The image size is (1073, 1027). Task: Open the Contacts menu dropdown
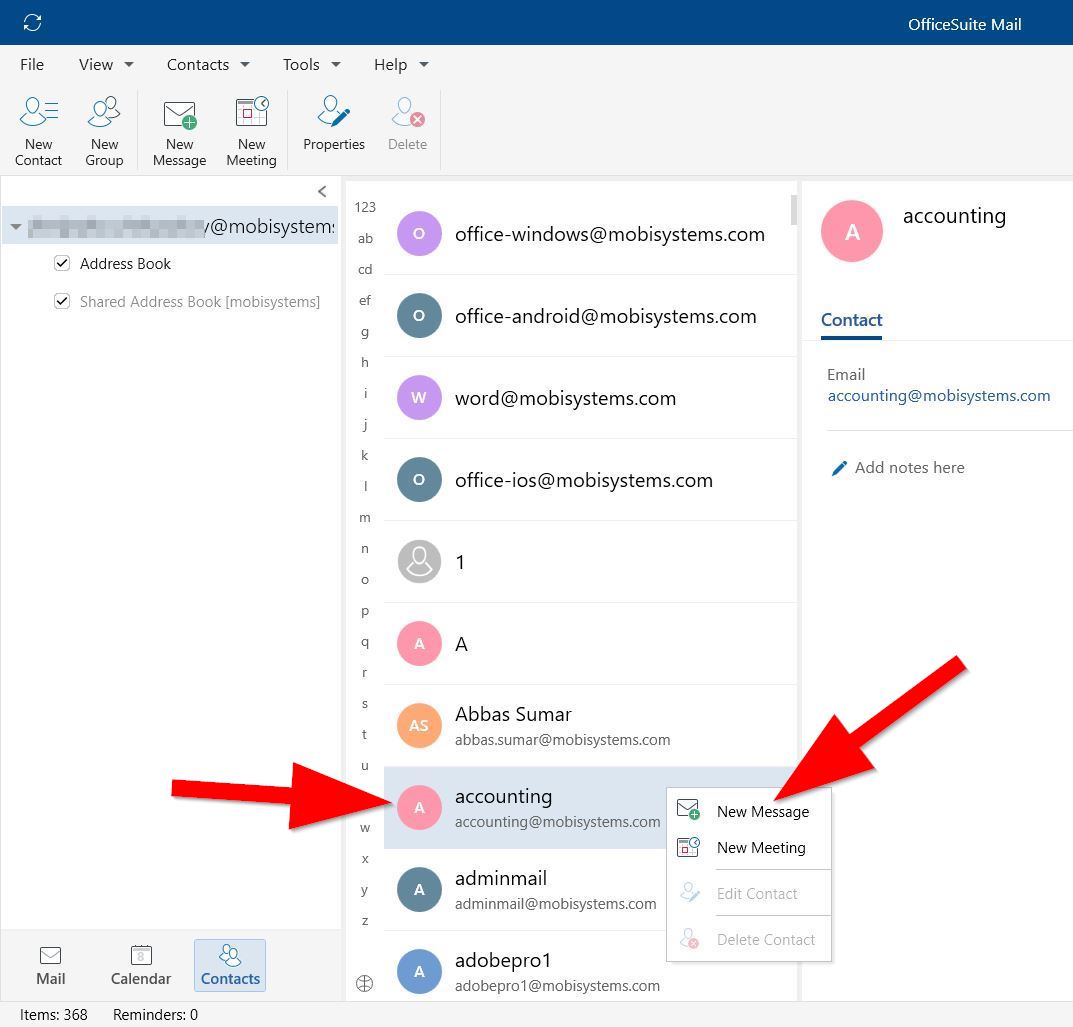tap(208, 64)
